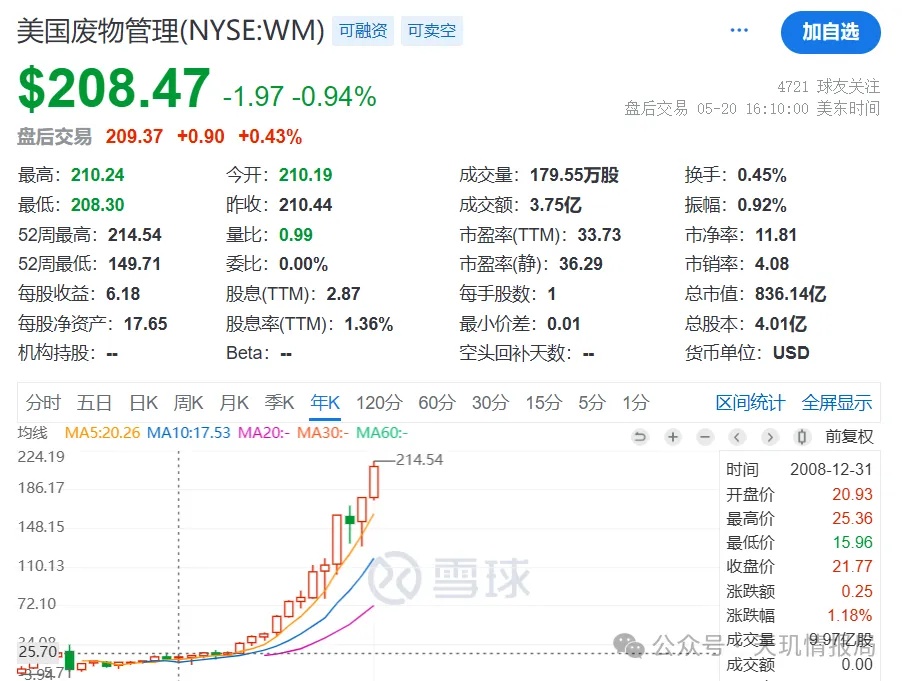Click the 今开 value 210.19
905x681 pixels.
(x=306, y=175)
